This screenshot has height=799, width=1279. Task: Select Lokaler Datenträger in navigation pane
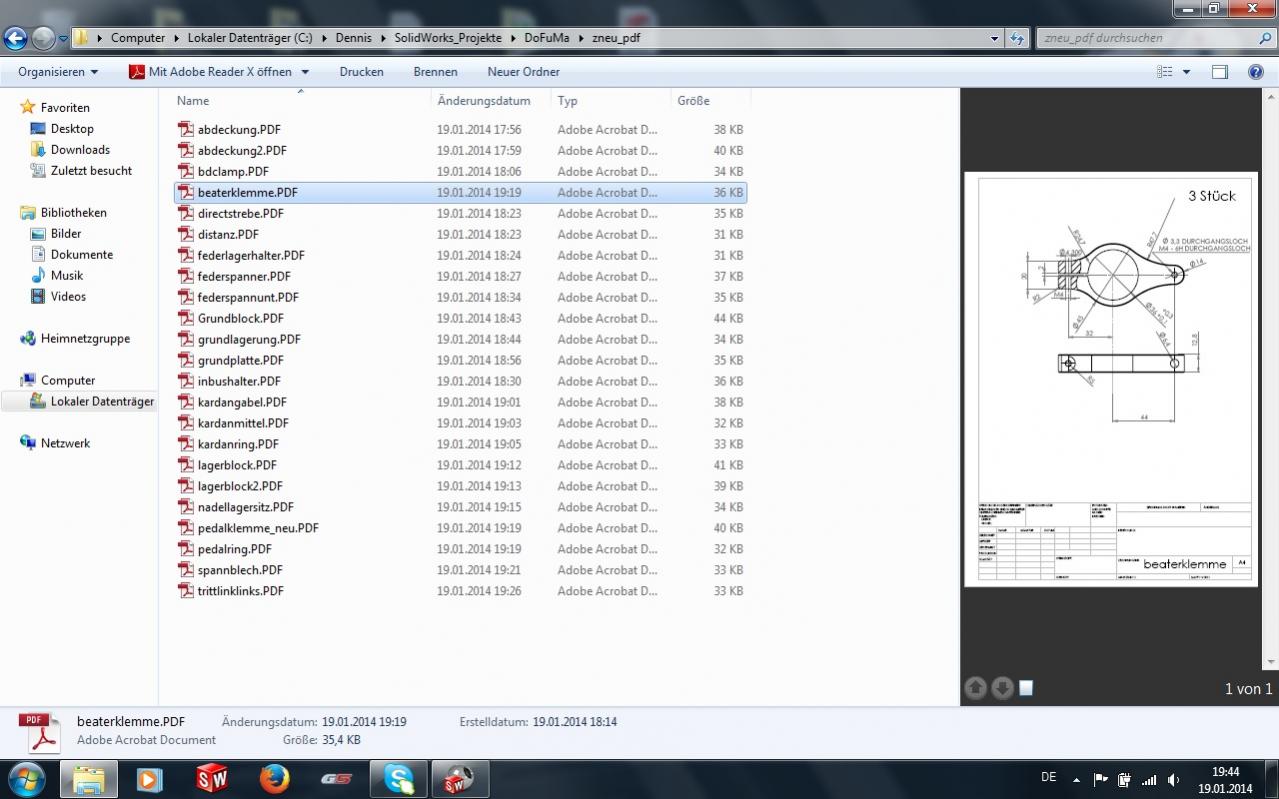click(x=102, y=402)
